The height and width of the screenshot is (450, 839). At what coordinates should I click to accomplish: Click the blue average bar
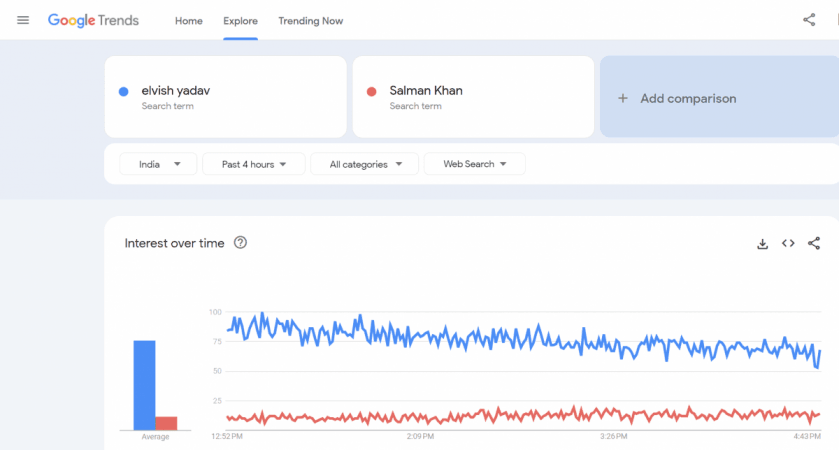(x=144, y=385)
